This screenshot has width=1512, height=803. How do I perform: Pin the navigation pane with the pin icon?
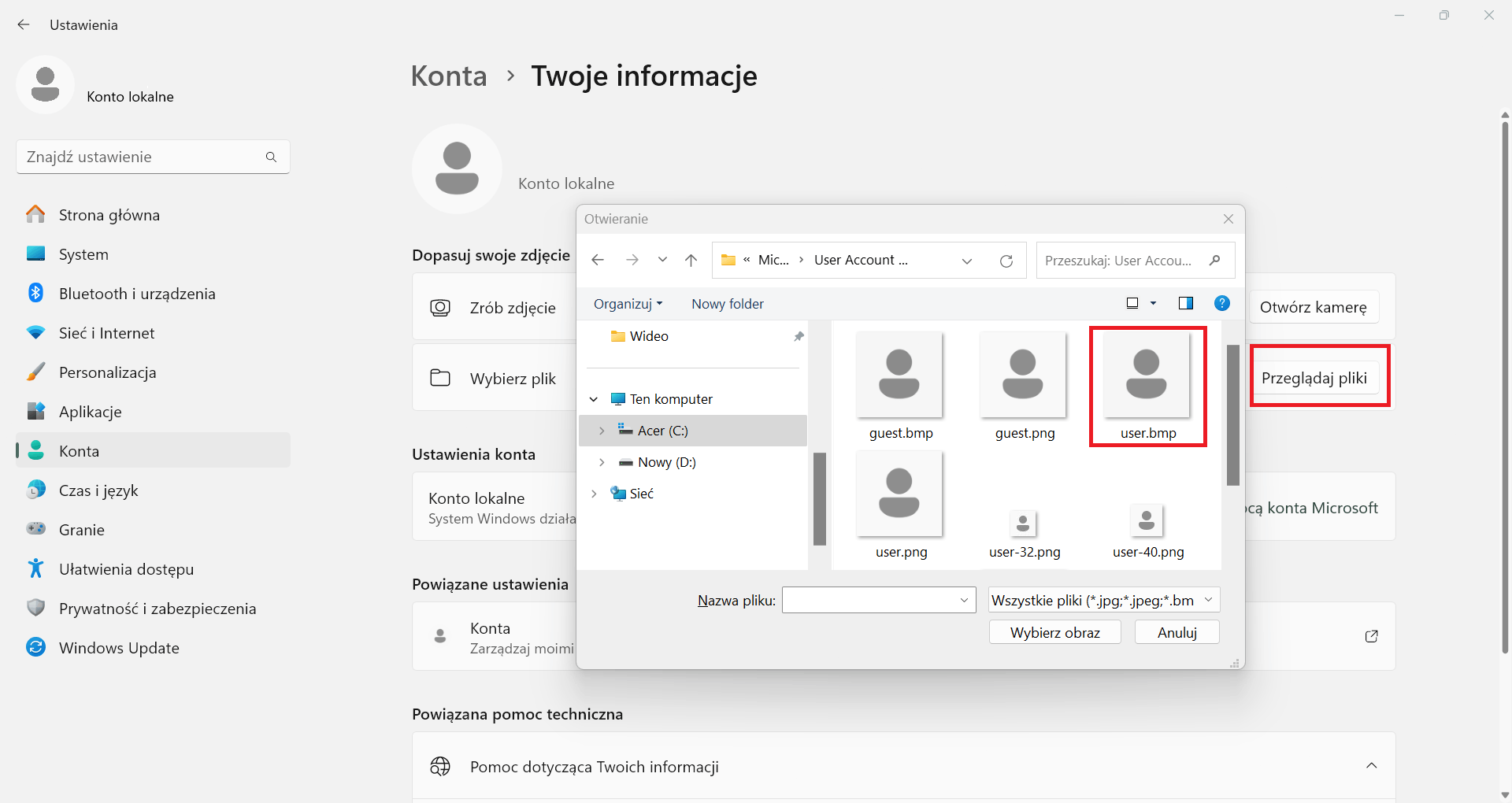click(x=799, y=336)
